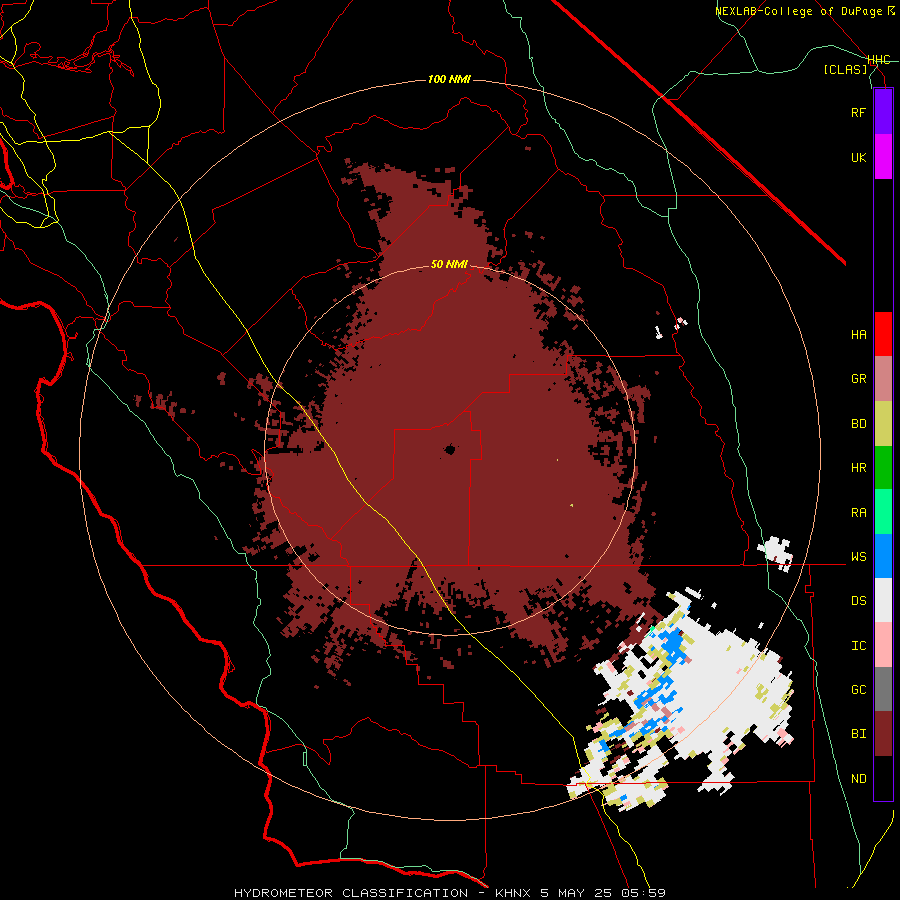
Task: Click the BD yellow legend swatch
Action: [883, 424]
